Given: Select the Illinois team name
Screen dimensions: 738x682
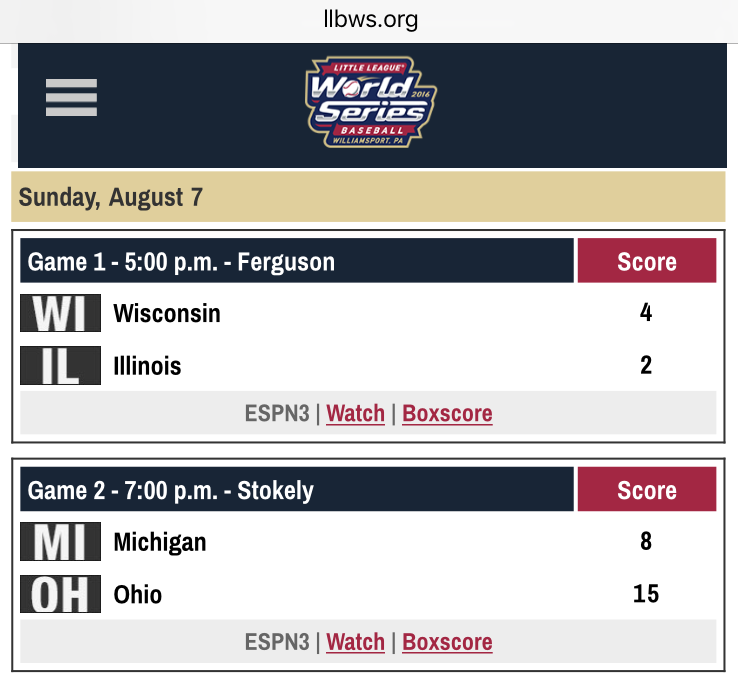Looking at the screenshot, I should [147, 366].
